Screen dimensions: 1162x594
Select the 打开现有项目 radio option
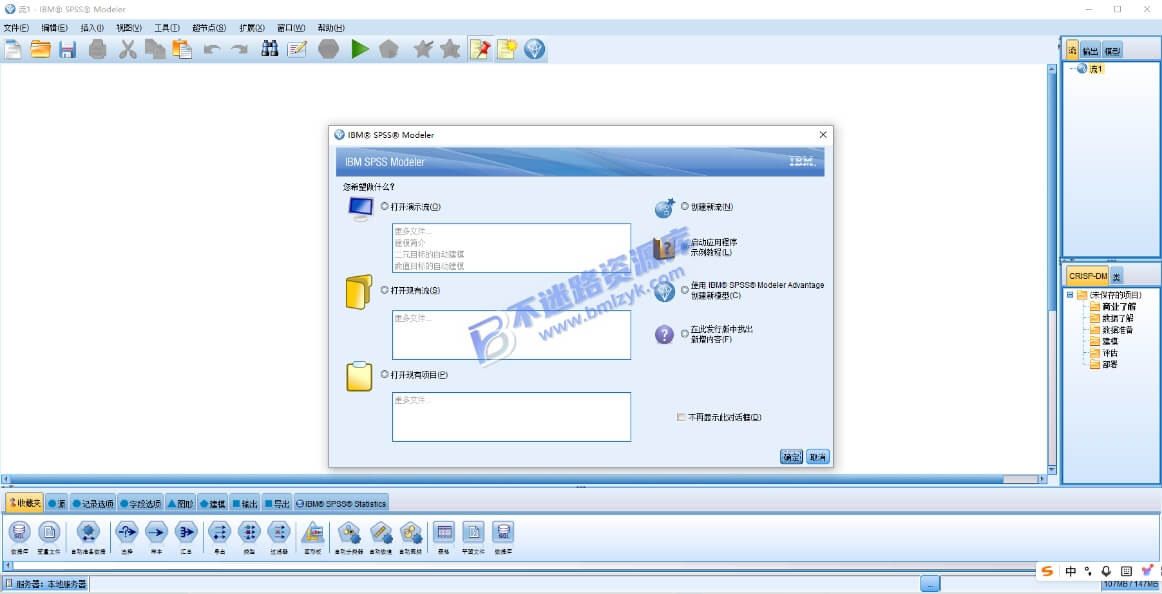385,374
